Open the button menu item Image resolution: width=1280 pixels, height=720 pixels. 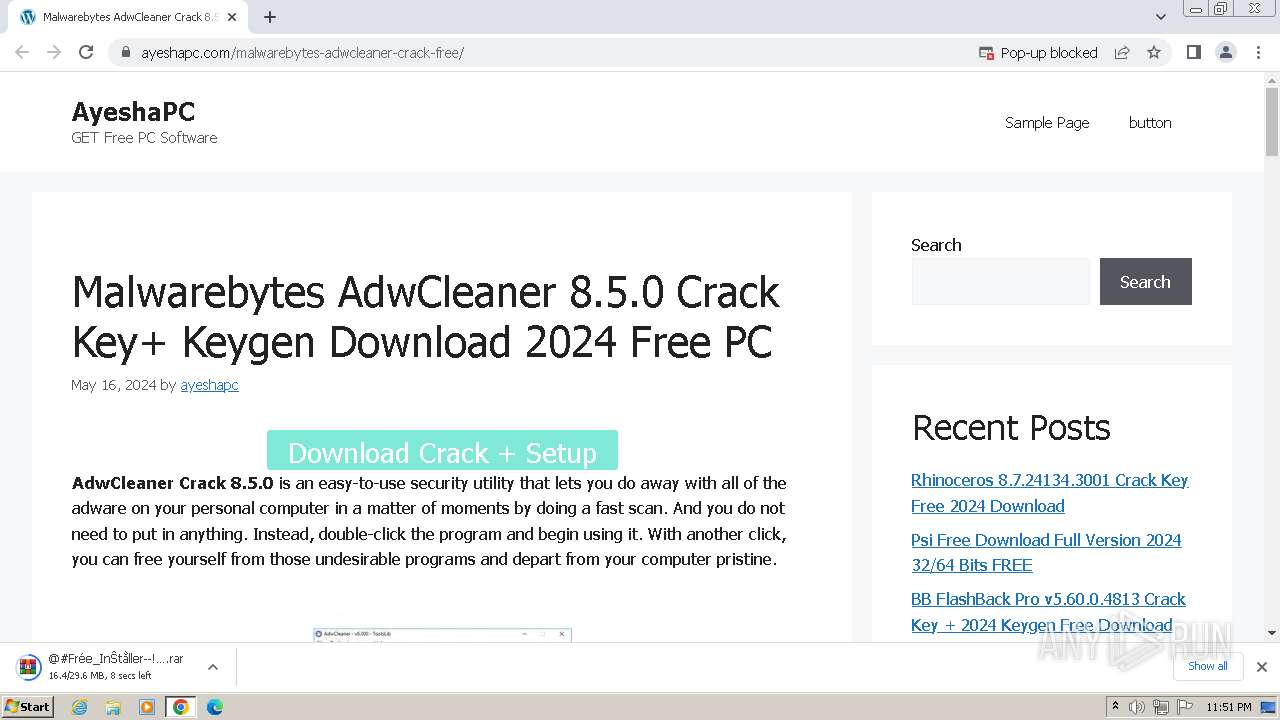[x=1150, y=122]
